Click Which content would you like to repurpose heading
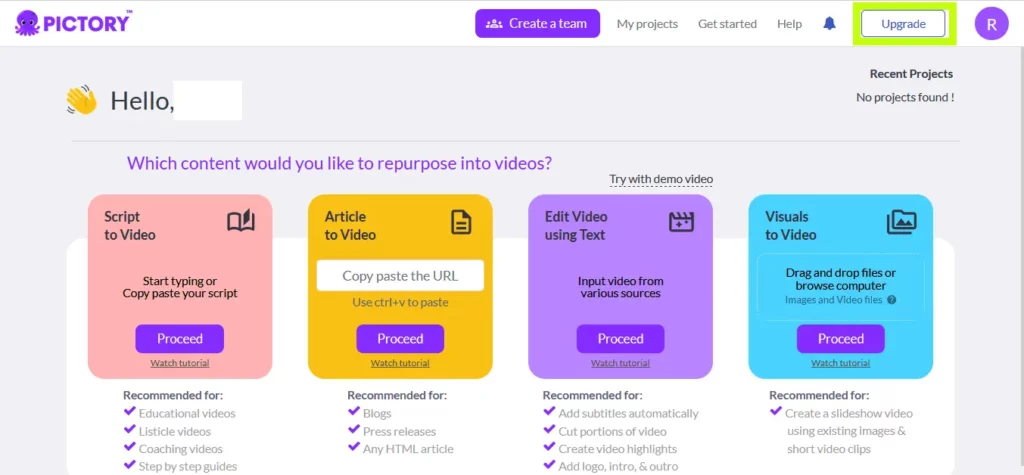This screenshot has width=1024, height=475. [339, 163]
